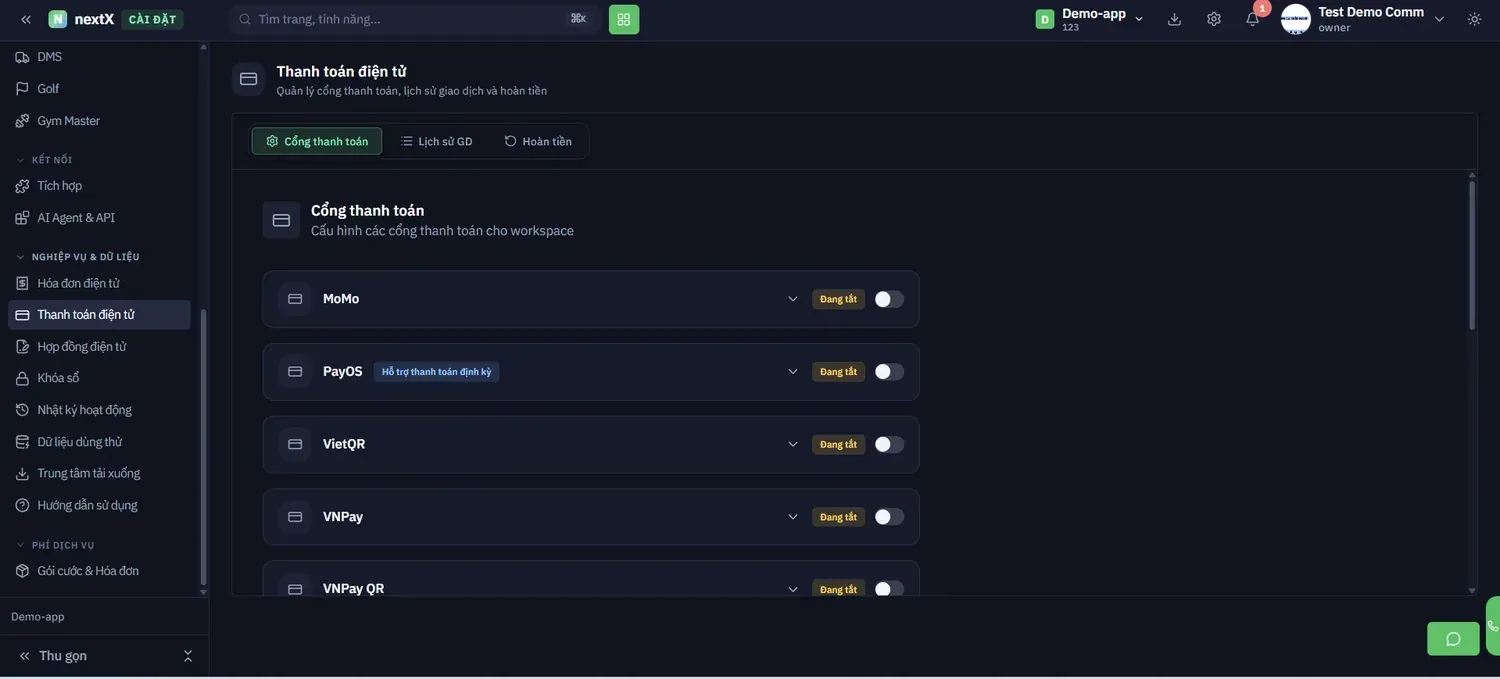Click the nextX logo icon
The image size is (1500, 679).
58,19
